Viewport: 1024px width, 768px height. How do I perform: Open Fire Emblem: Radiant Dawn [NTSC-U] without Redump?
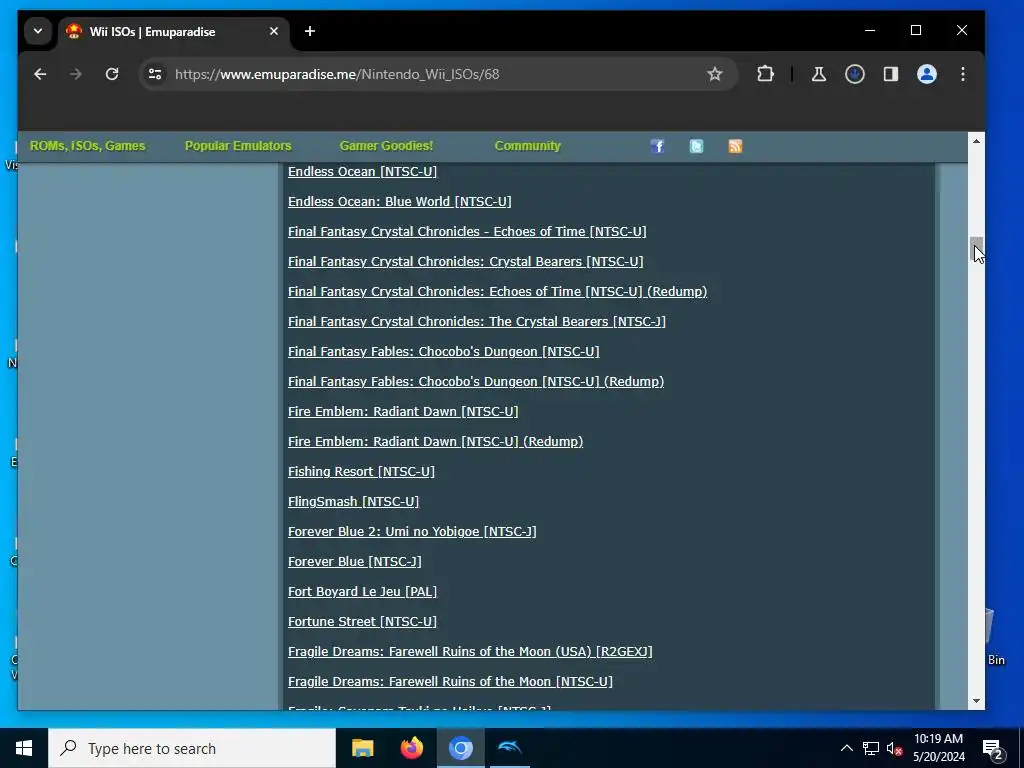(403, 412)
